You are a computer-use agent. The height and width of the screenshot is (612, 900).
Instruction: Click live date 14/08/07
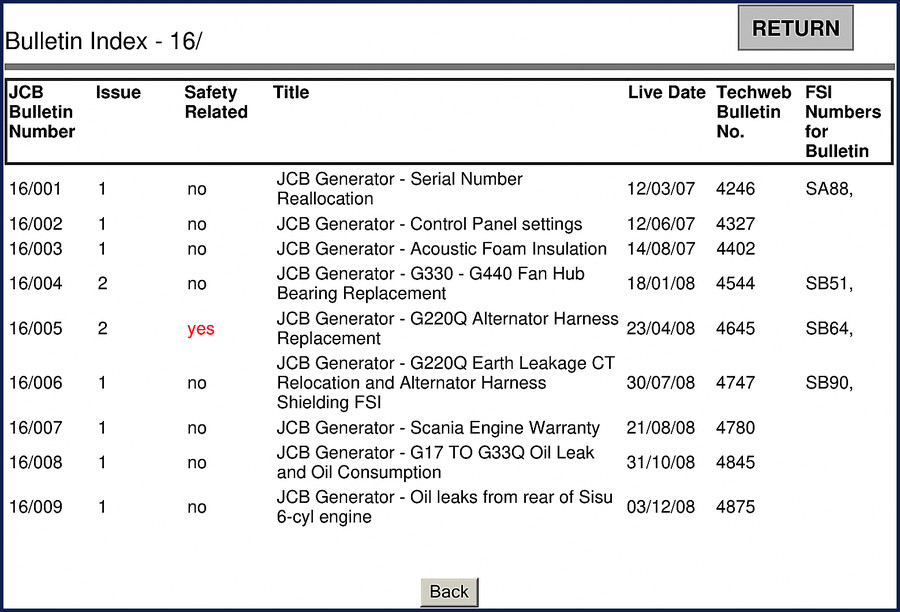(661, 249)
